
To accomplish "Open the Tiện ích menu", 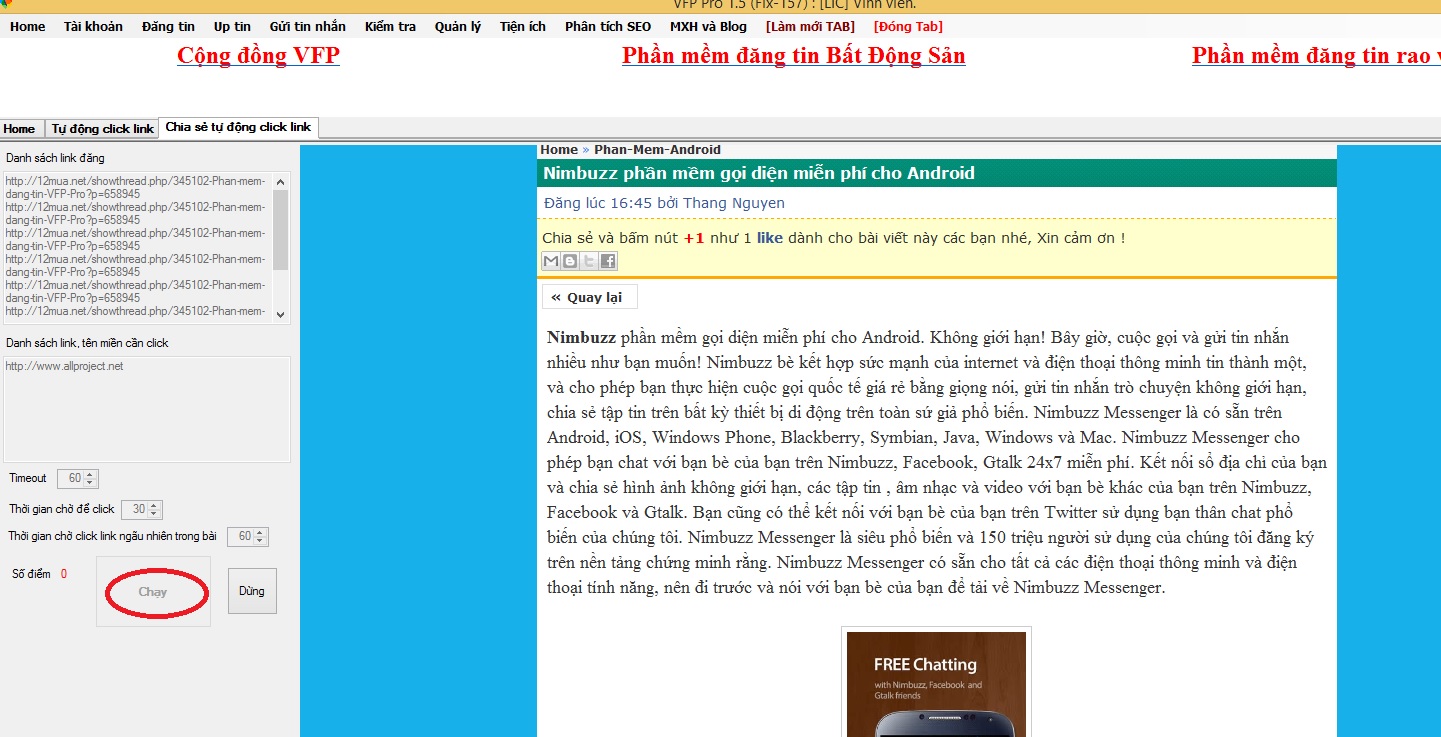I will (523, 26).
